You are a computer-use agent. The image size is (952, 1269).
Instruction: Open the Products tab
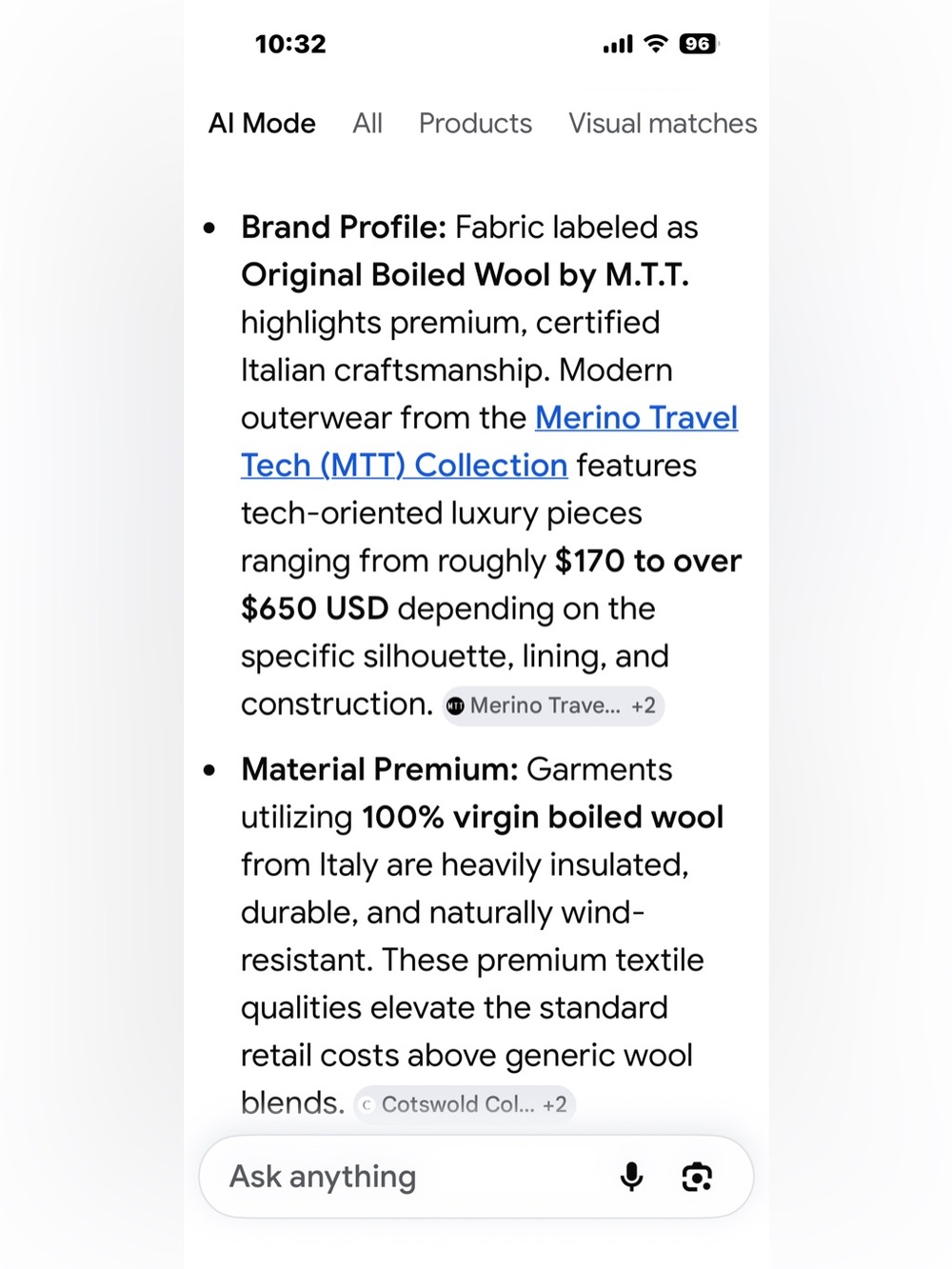point(475,123)
